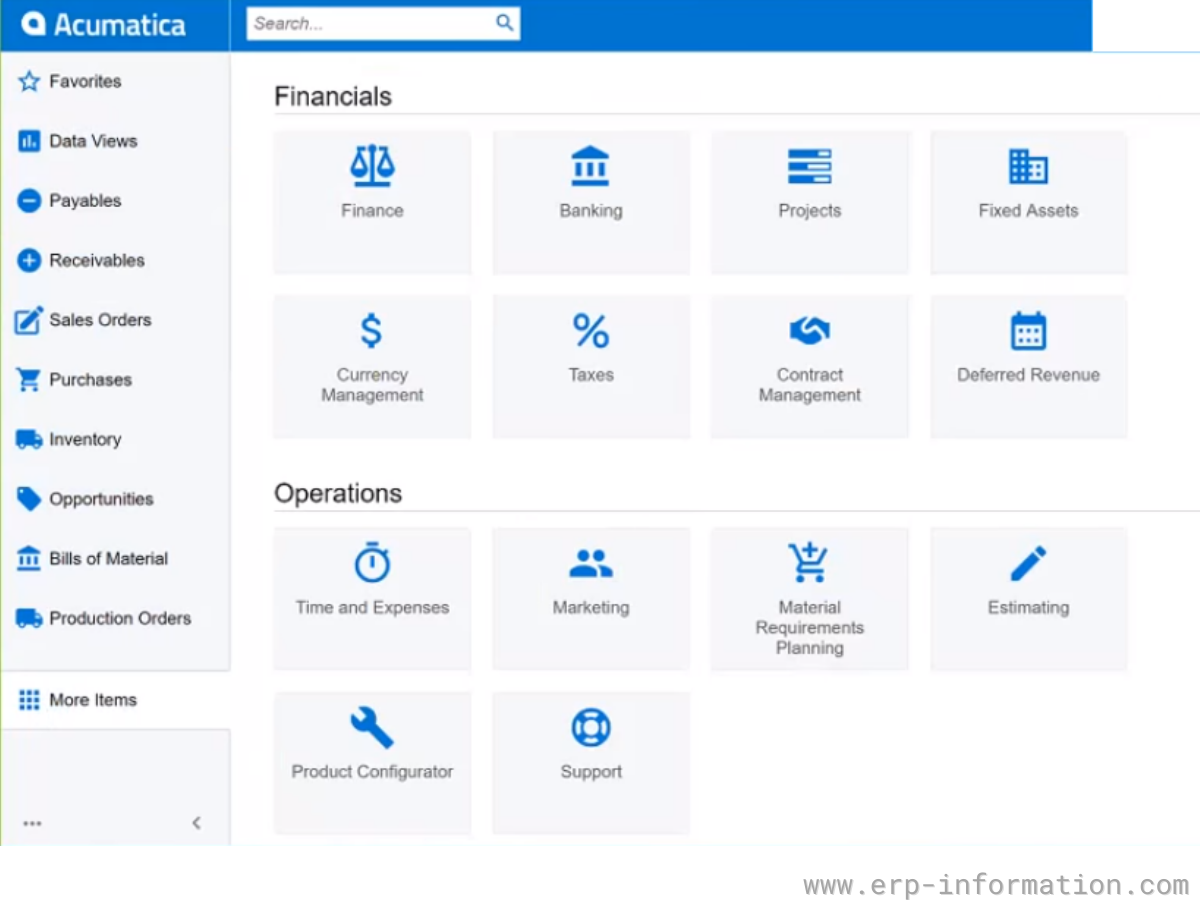Open the Production Orders label
The width and height of the screenshot is (1200, 900).
coord(120,618)
